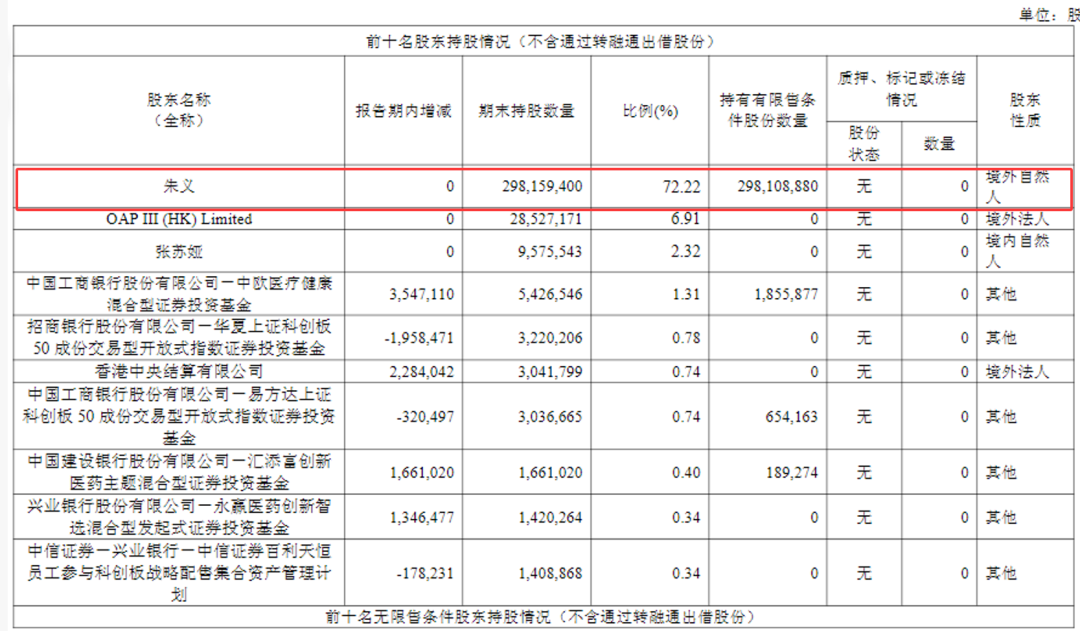Click 境外法人 in the 香港中央结算 row
This screenshot has width=1080, height=631.
1017,372
